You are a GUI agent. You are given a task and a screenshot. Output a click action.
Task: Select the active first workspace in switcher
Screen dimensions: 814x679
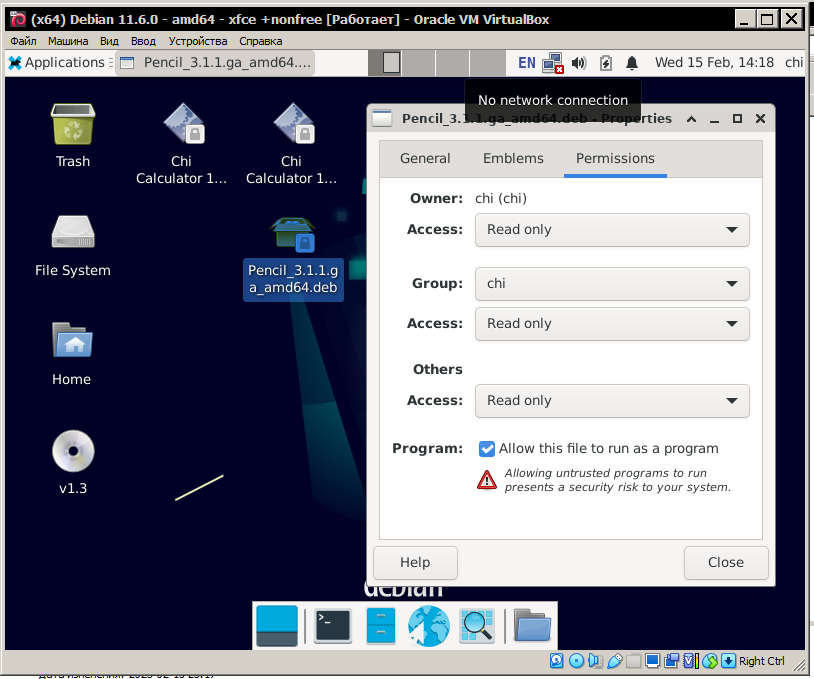point(385,63)
